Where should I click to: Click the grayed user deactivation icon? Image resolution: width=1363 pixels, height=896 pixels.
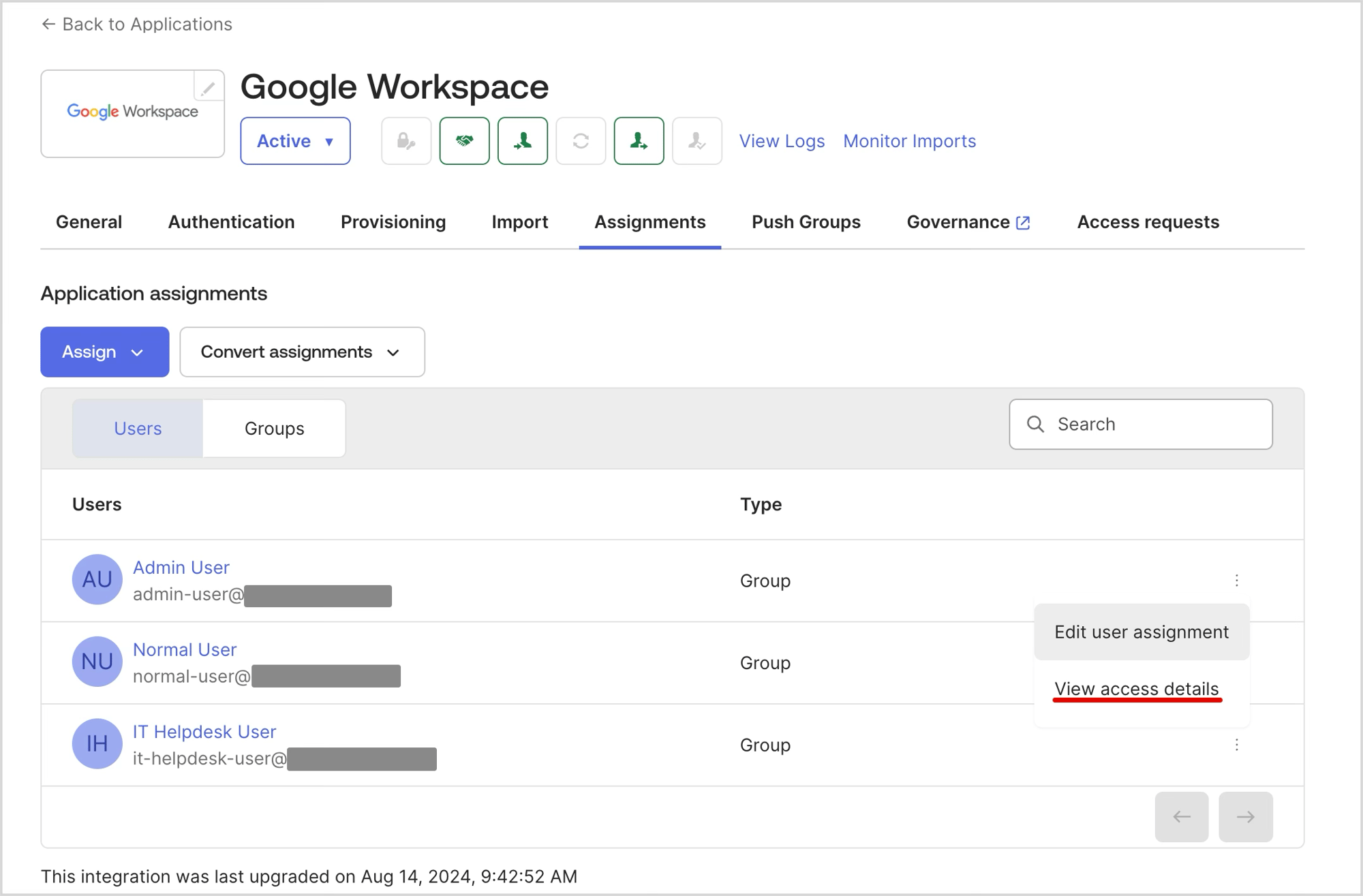click(x=697, y=141)
